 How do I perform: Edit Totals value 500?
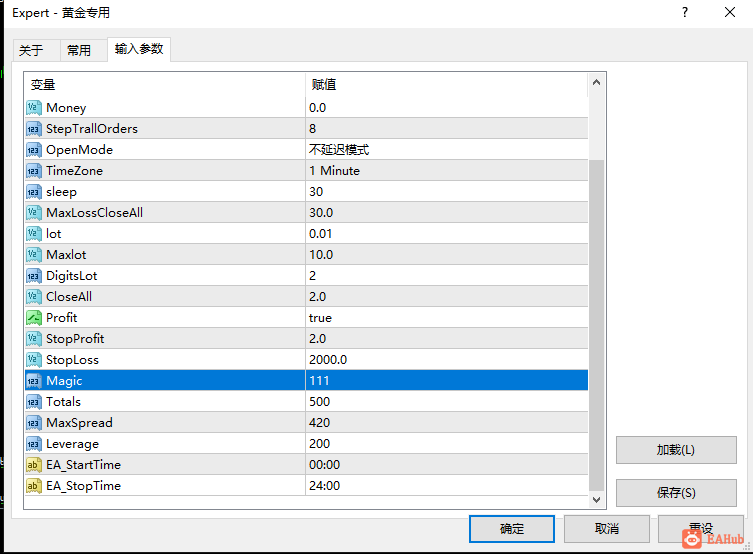pyautogui.click(x=447, y=402)
